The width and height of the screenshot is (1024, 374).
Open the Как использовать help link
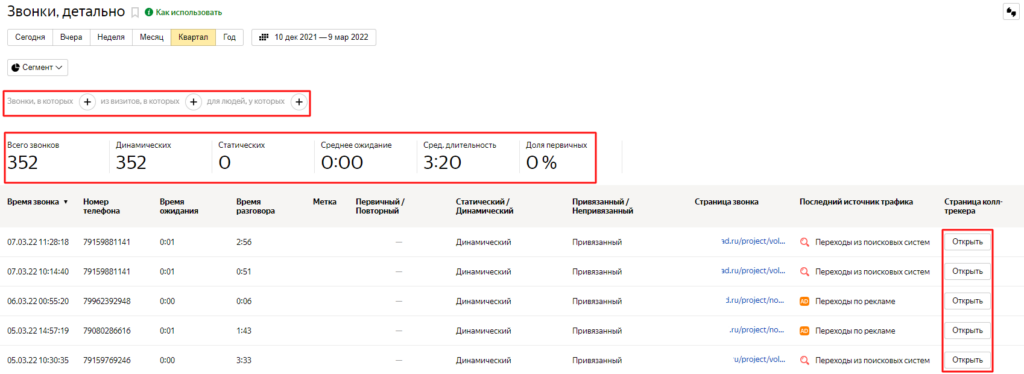(189, 12)
